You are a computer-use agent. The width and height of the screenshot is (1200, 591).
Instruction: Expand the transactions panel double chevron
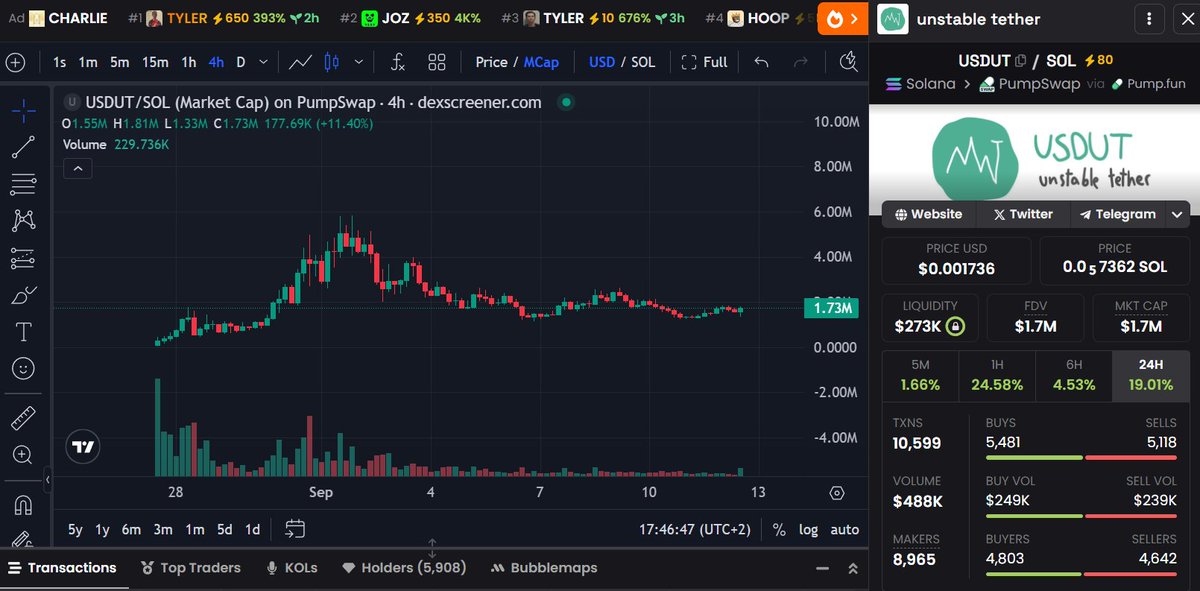pyautogui.click(x=853, y=568)
